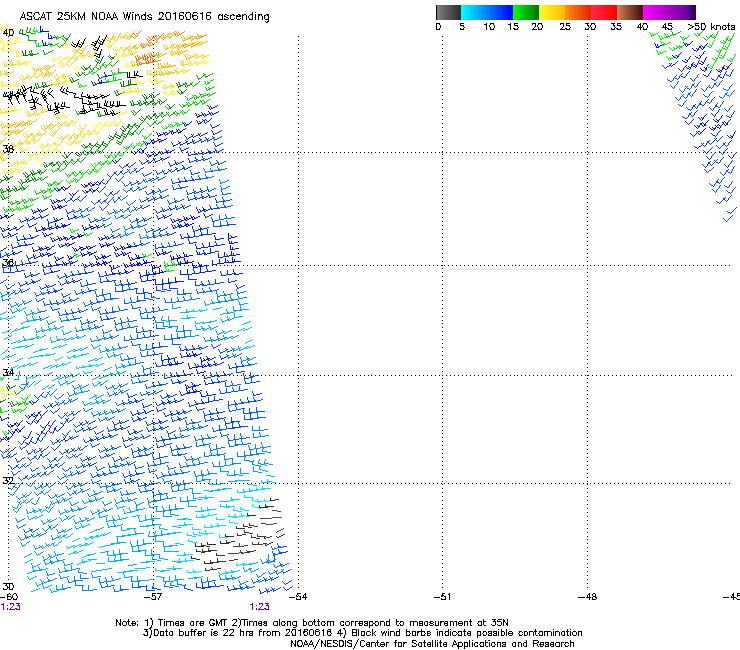This screenshot has width=740, height=650.
Task: Click the purple '1:23' time left of -54
Action: [x=260, y=607]
